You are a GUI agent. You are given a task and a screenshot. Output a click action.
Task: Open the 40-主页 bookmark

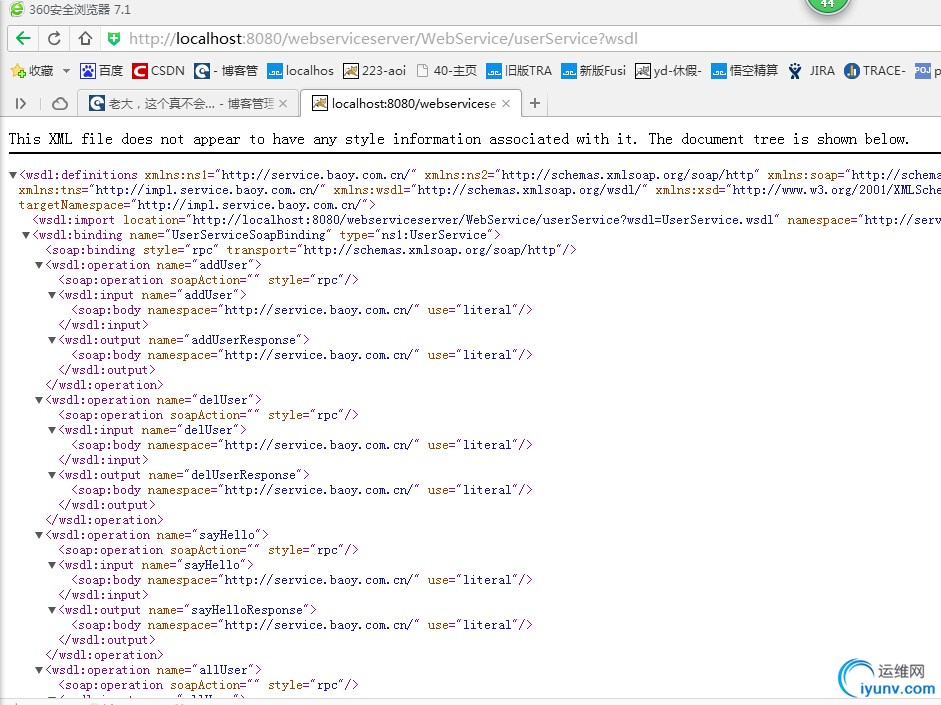tap(446, 71)
